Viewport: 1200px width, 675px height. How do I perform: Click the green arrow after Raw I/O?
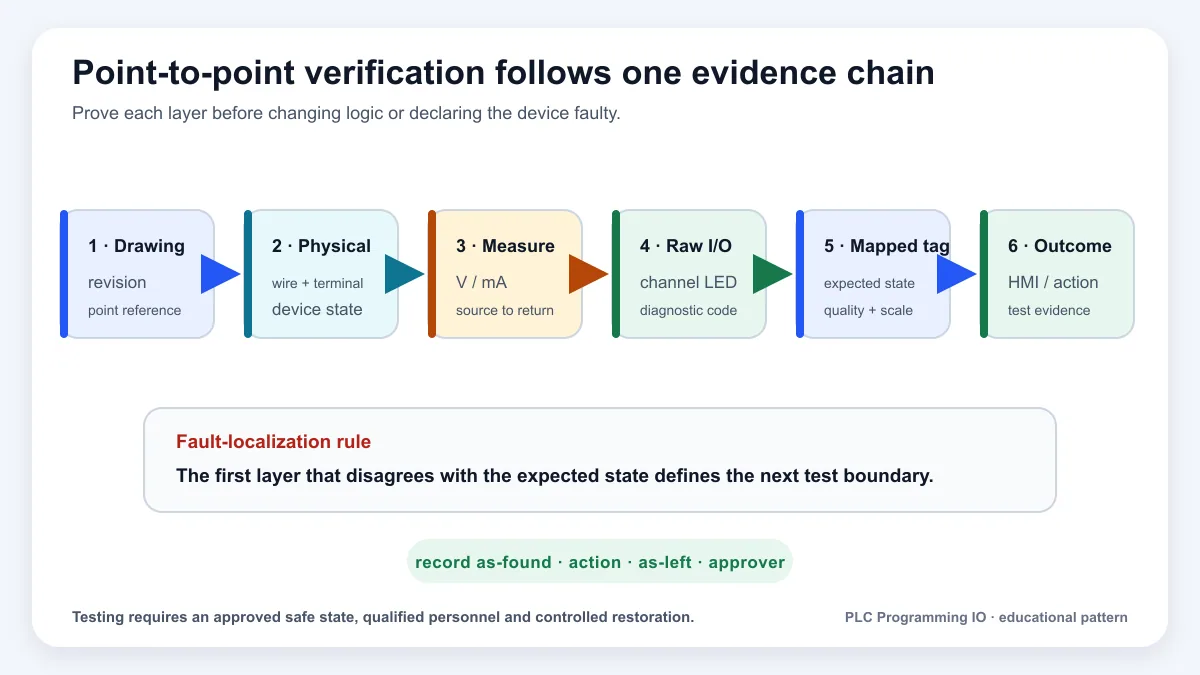point(772,274)
